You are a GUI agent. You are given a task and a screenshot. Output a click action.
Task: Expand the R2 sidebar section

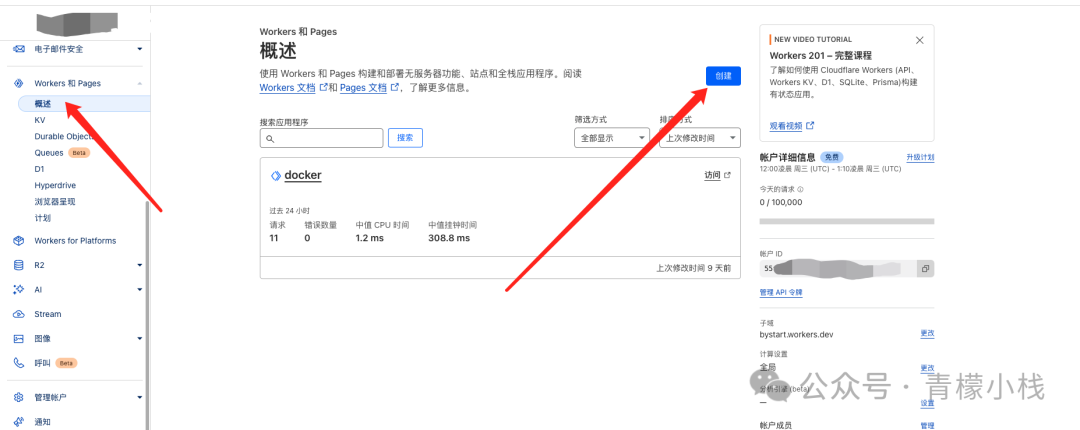tap(140, 265)
